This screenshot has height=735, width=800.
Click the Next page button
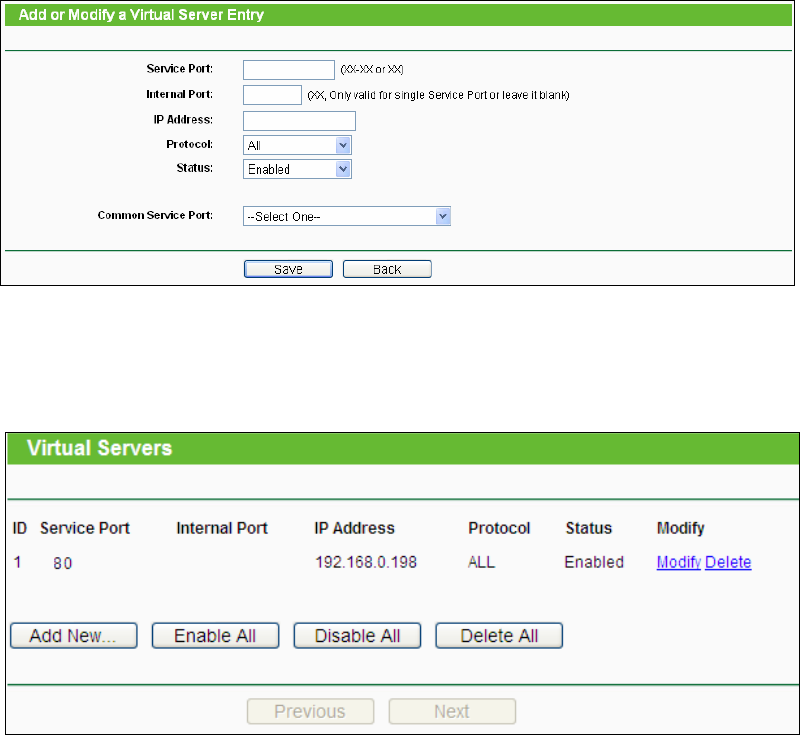coord(452,712)
